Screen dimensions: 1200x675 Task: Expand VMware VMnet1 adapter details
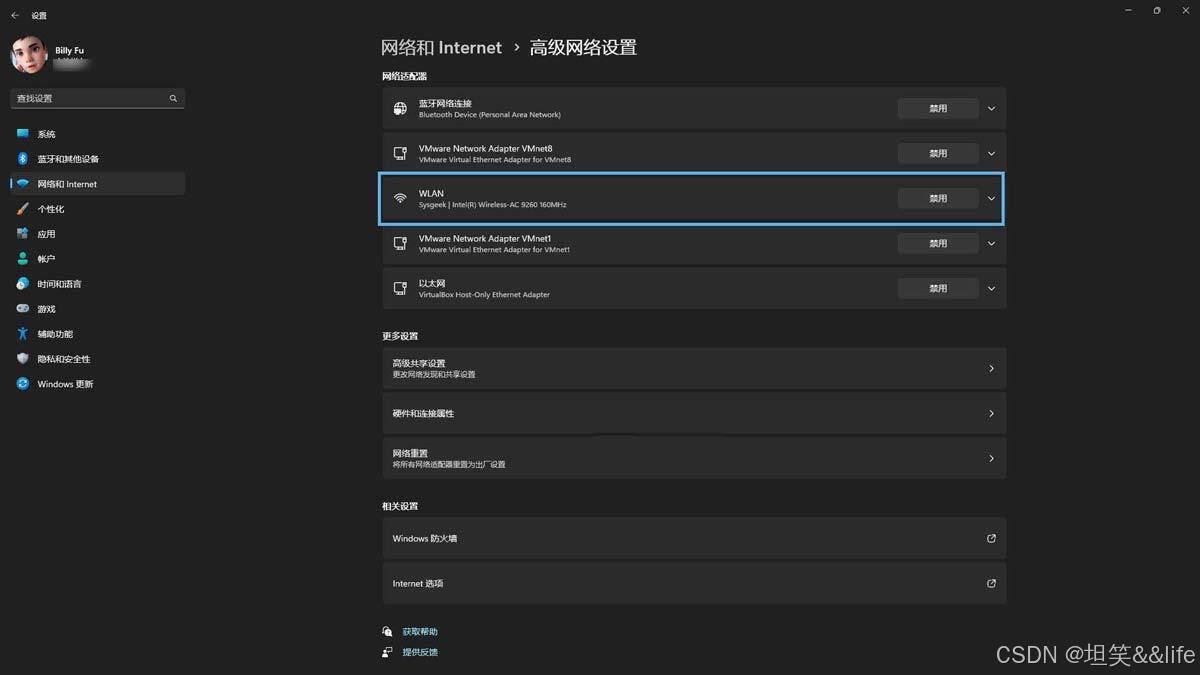pos(991,243)
